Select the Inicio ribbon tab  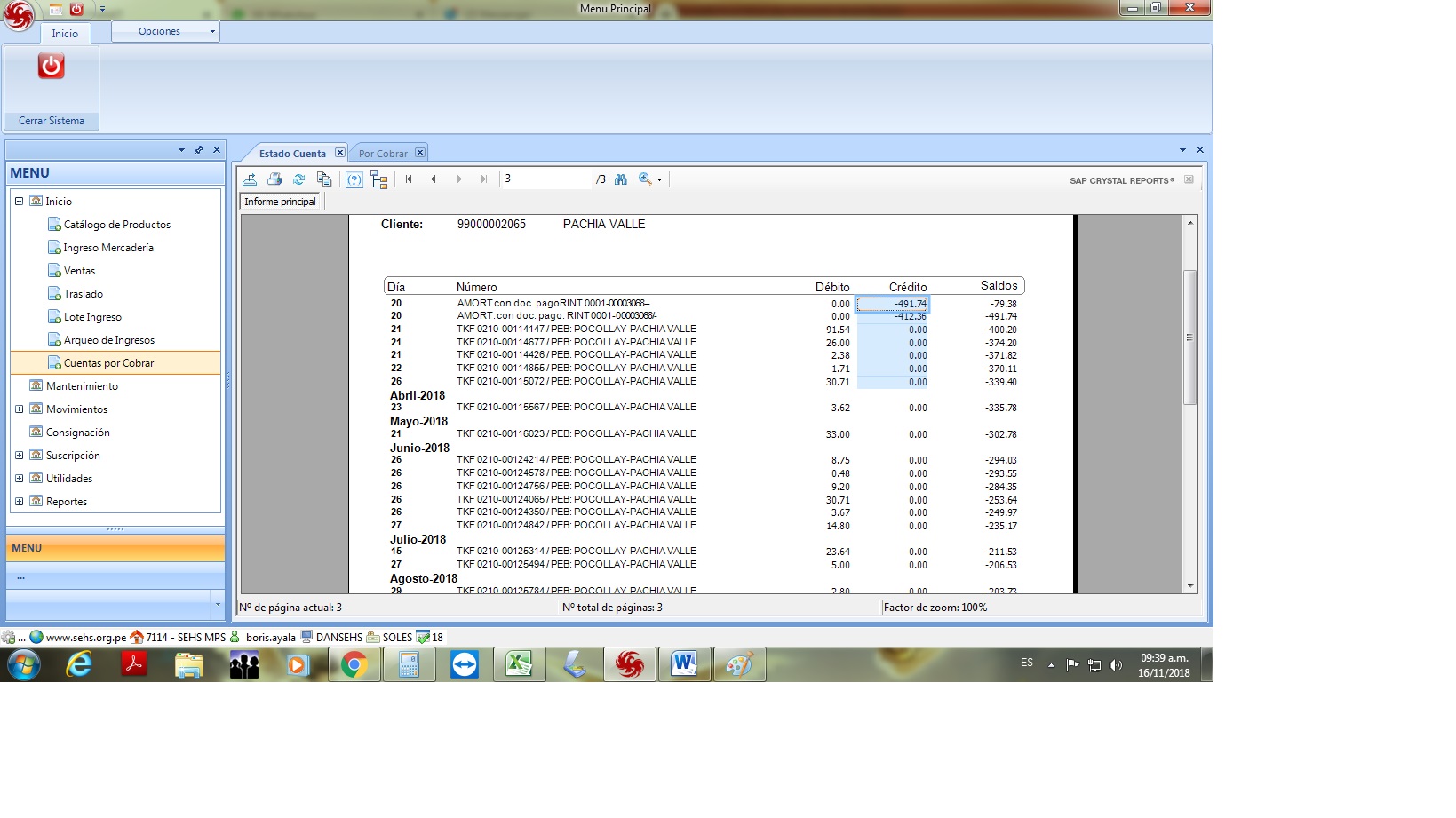(65, 34)
